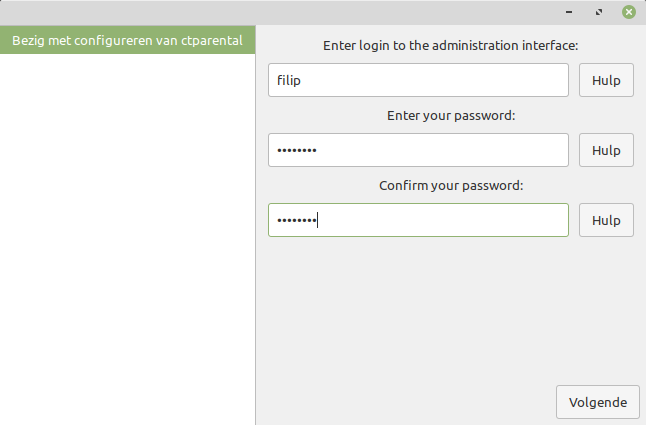Viewport: 646px width, 425px height.
Task: Focus the 'Confirm your password' field
Action: coord(418,220)
